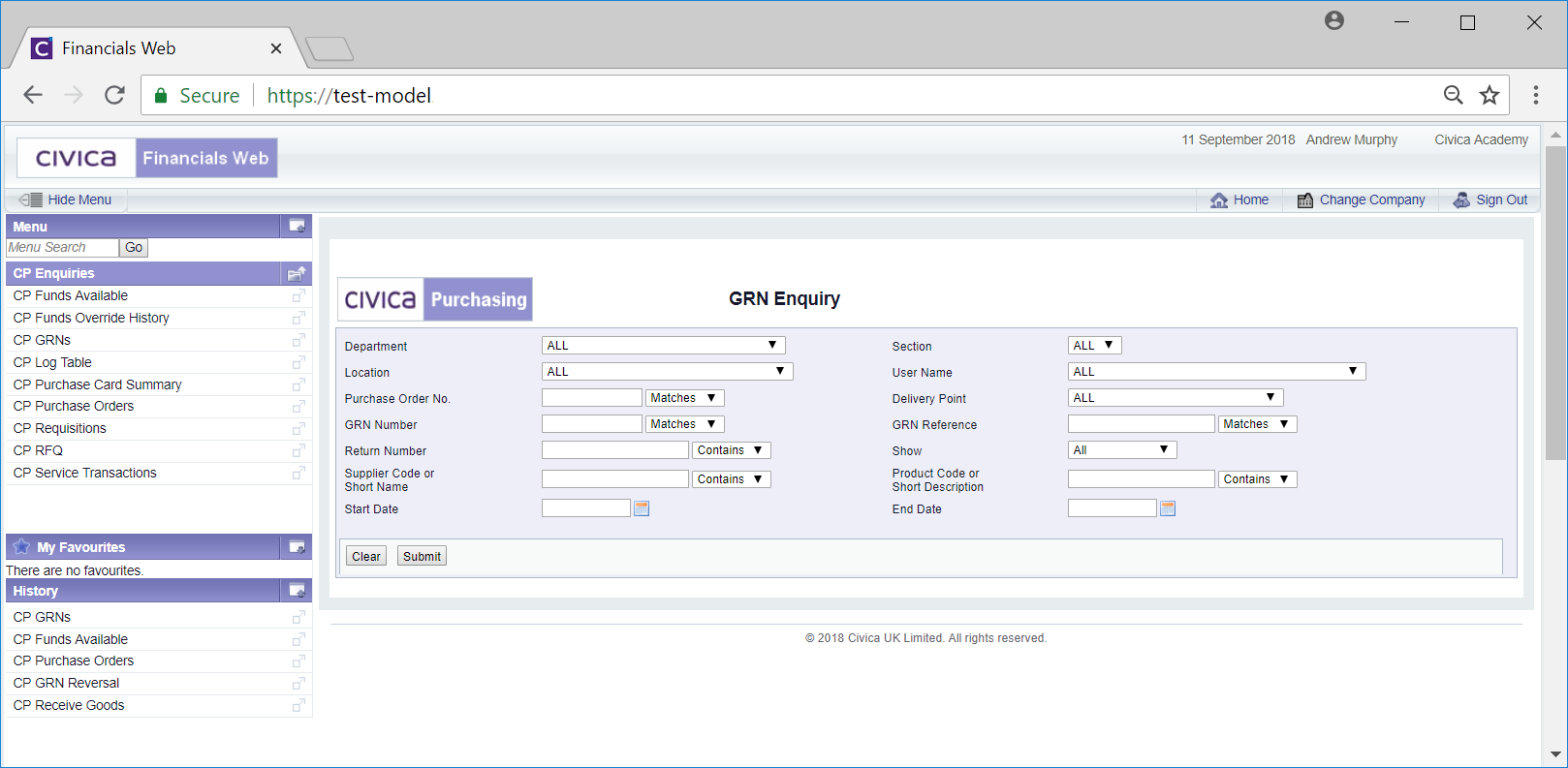Click the CP Enquiries header icon
This screenshot has height=768, width=1568.
click(298, 273)
